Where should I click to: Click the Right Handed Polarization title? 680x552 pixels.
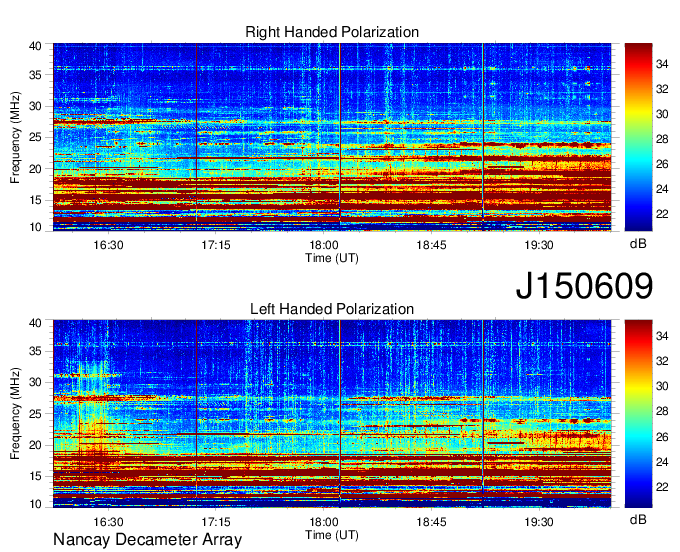pos(332,32)
